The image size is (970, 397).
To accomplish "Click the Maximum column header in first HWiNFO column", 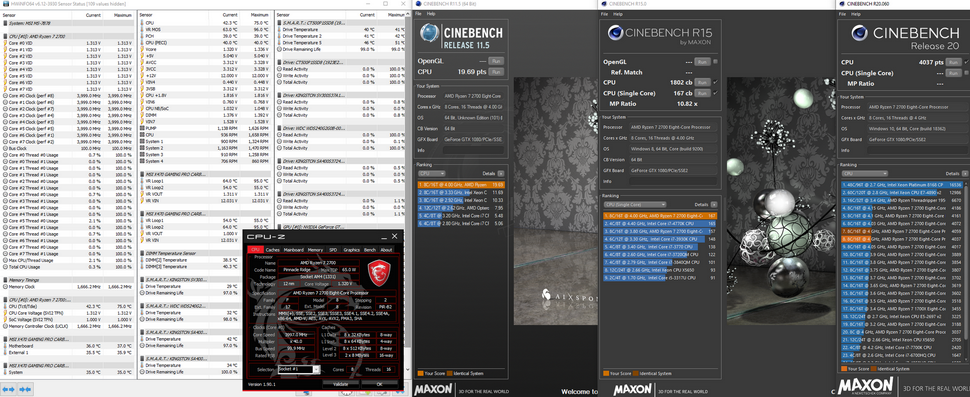I will [119, 14].
